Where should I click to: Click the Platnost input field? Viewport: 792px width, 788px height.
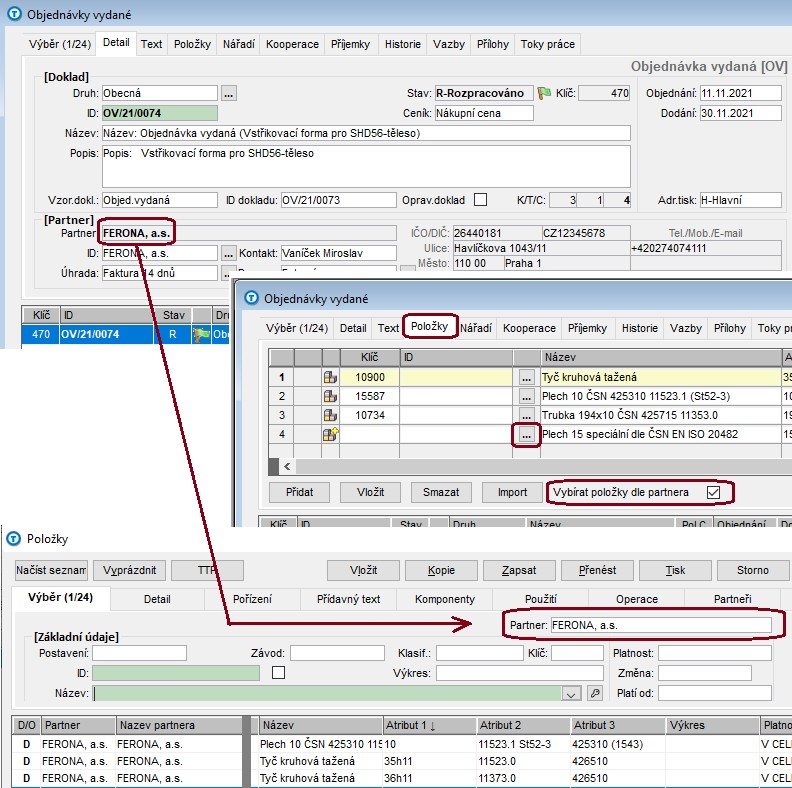point(715,653)
